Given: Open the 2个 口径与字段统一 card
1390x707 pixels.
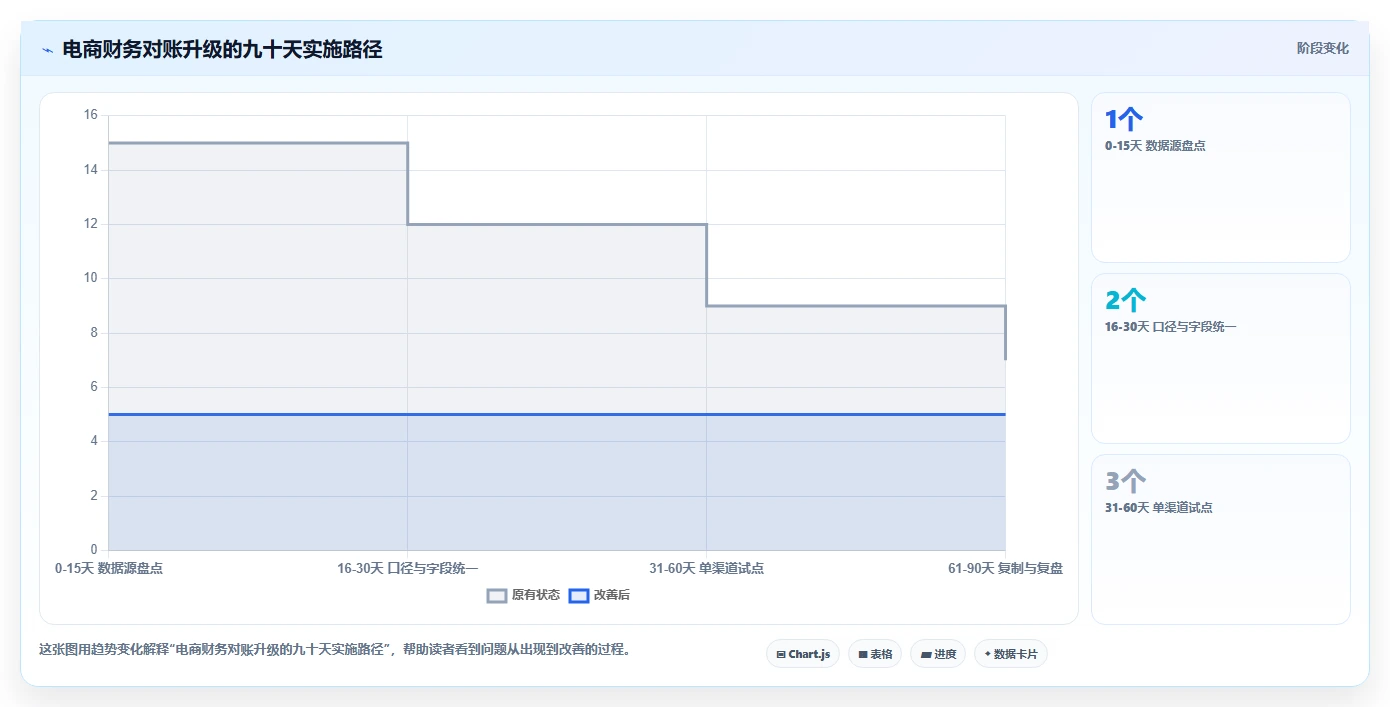Looking at the screenshot, I should pyautogui.click(x=1221, y=358).
